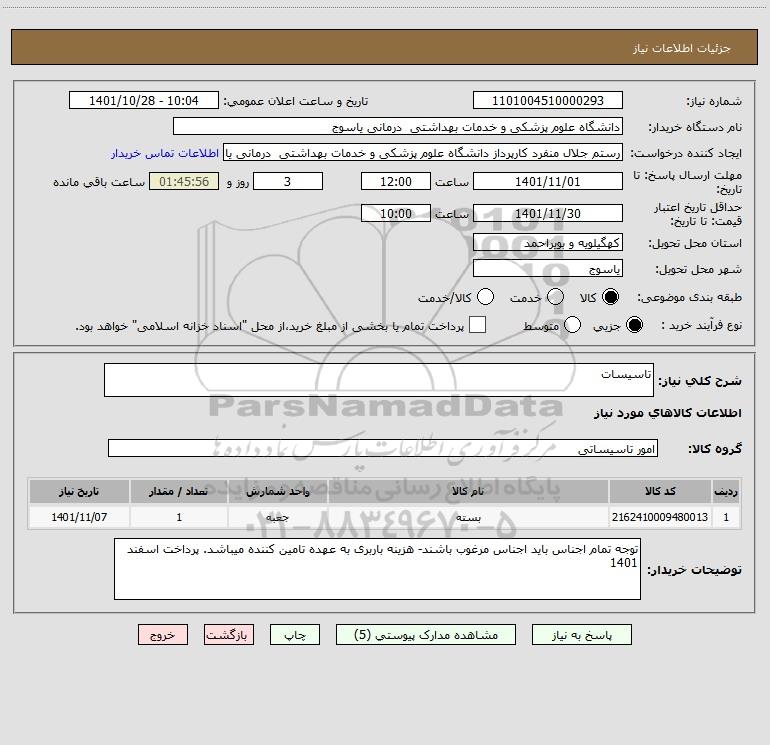Click the validity time field 10:00
770x745 pixels.
pyautogui.click(x=396, y=213)
